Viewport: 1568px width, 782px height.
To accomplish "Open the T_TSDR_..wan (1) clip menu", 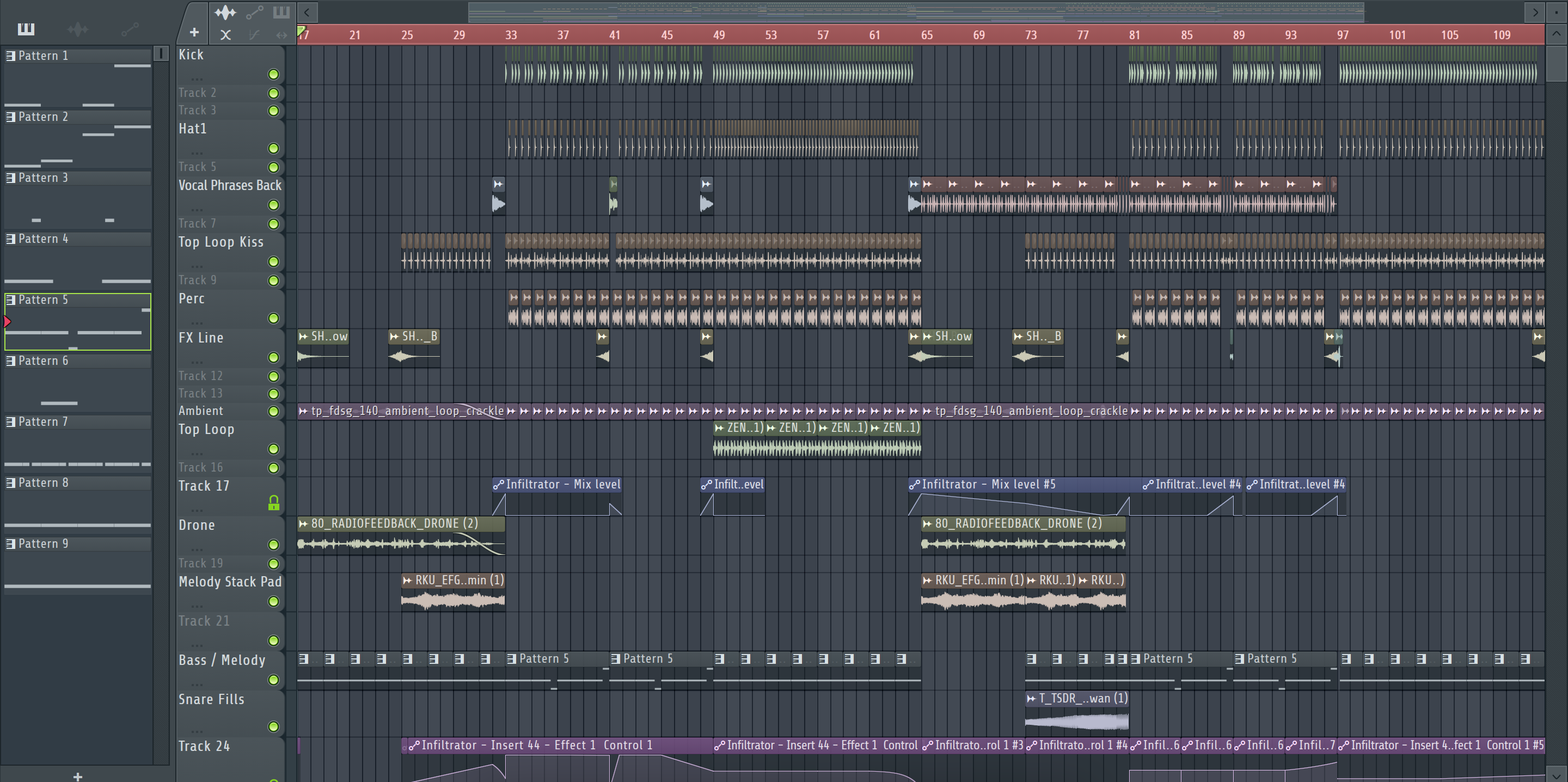I will tap(1031, 699).
